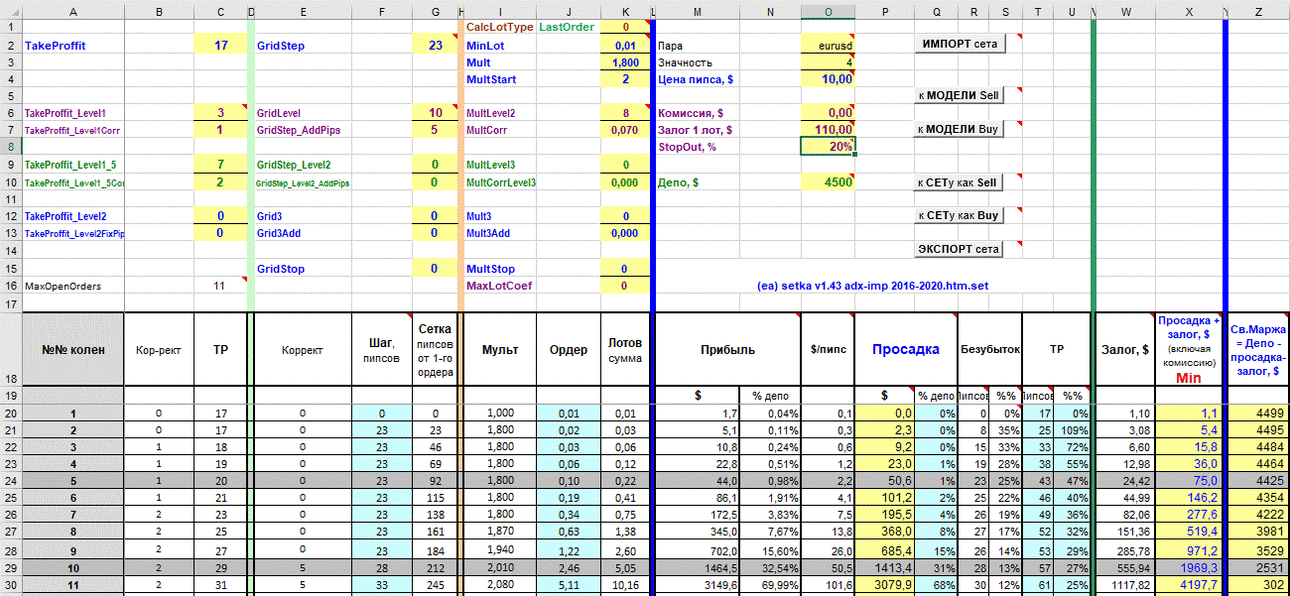Select the TakeProffit_Level1_5 value cell 7
The width and height of the screenshot is (1290, 596).
tap(220, 164)
